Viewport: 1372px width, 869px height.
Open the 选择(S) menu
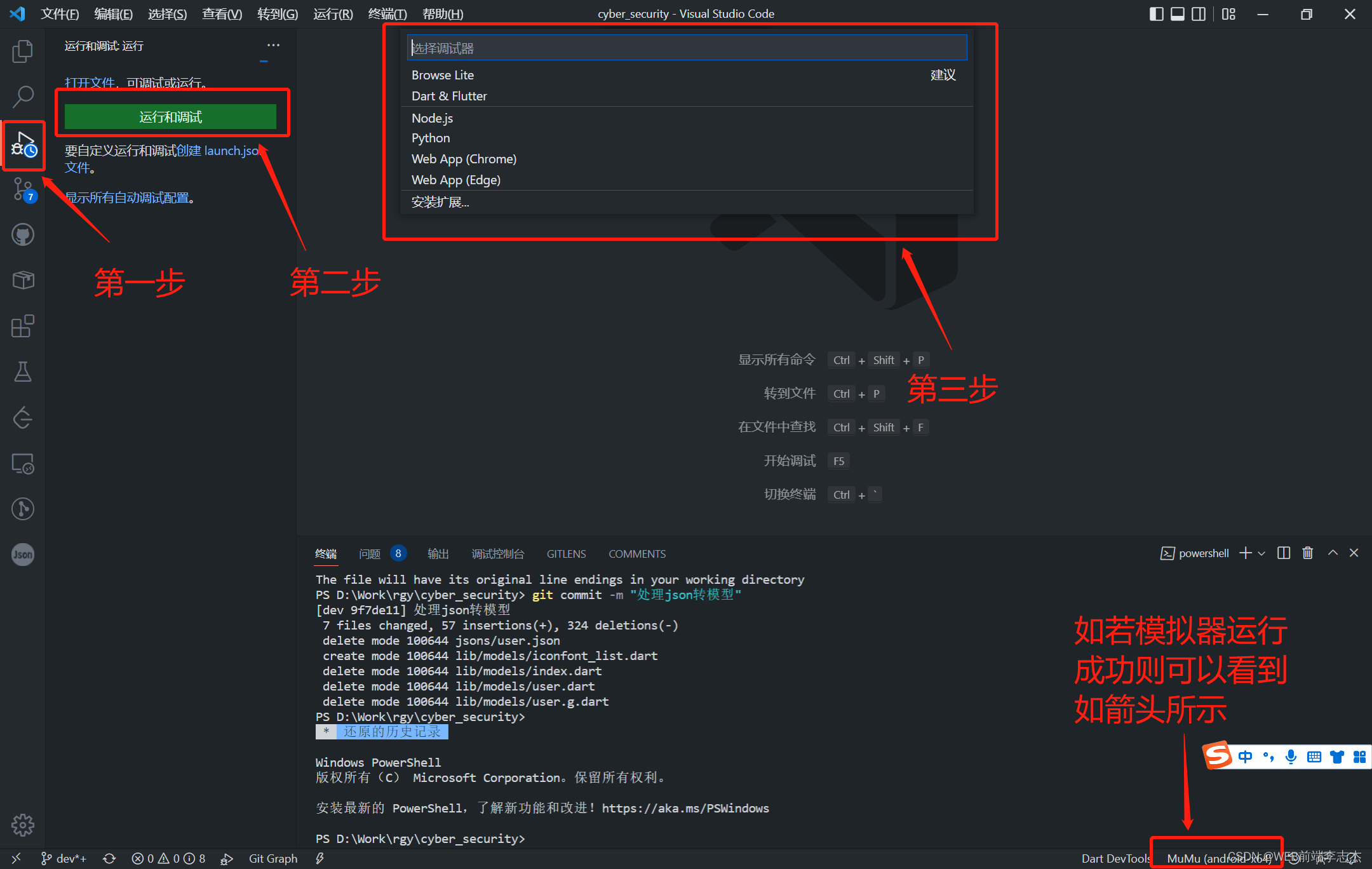[x=168, y=13]
